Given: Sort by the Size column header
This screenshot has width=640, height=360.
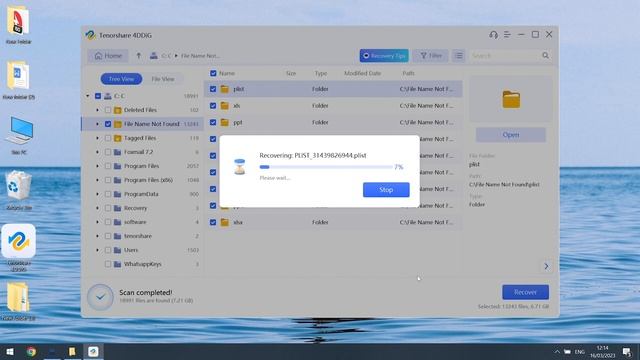Looking at the screenshot, I should (291, 73).
